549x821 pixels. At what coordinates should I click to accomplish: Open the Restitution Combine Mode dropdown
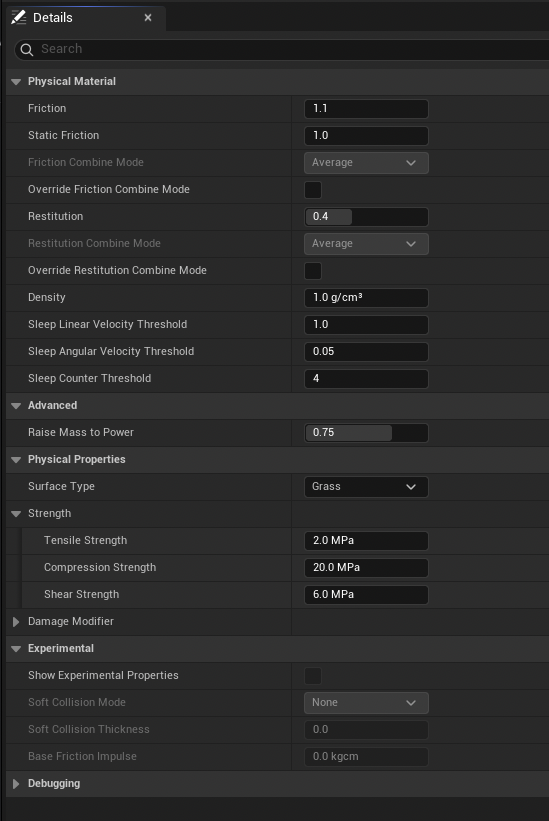366,243
